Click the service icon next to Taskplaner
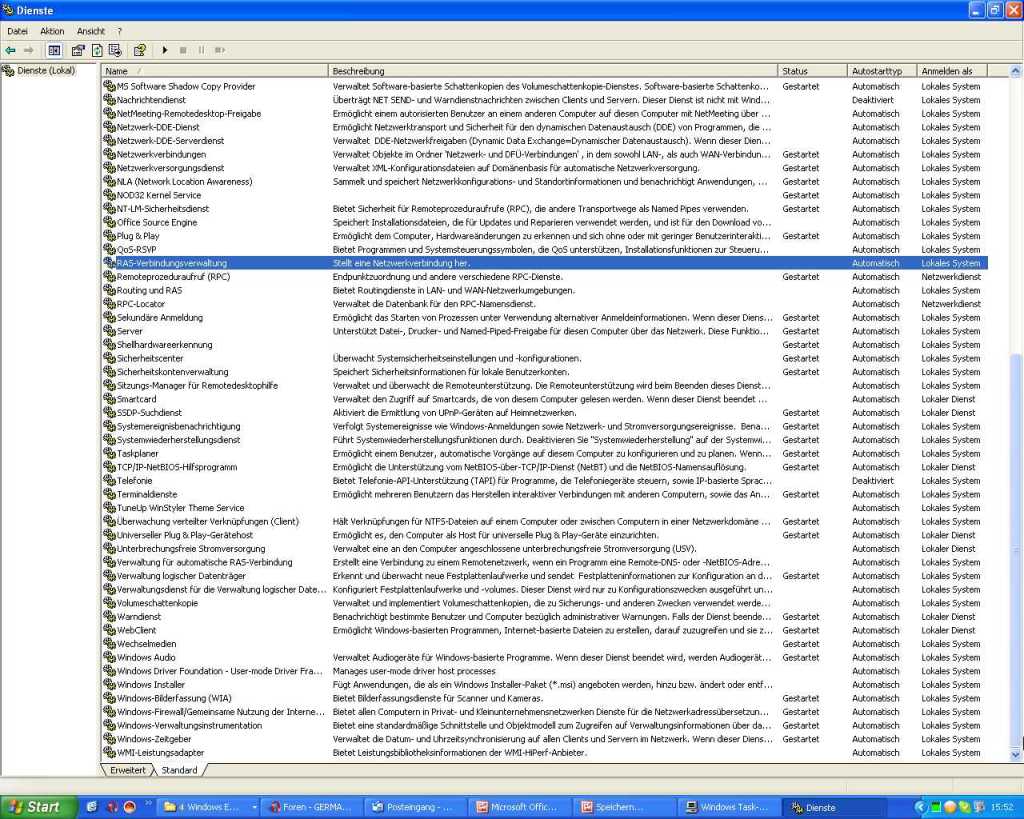The image size is (1024, 819). (x=109, y=453)
